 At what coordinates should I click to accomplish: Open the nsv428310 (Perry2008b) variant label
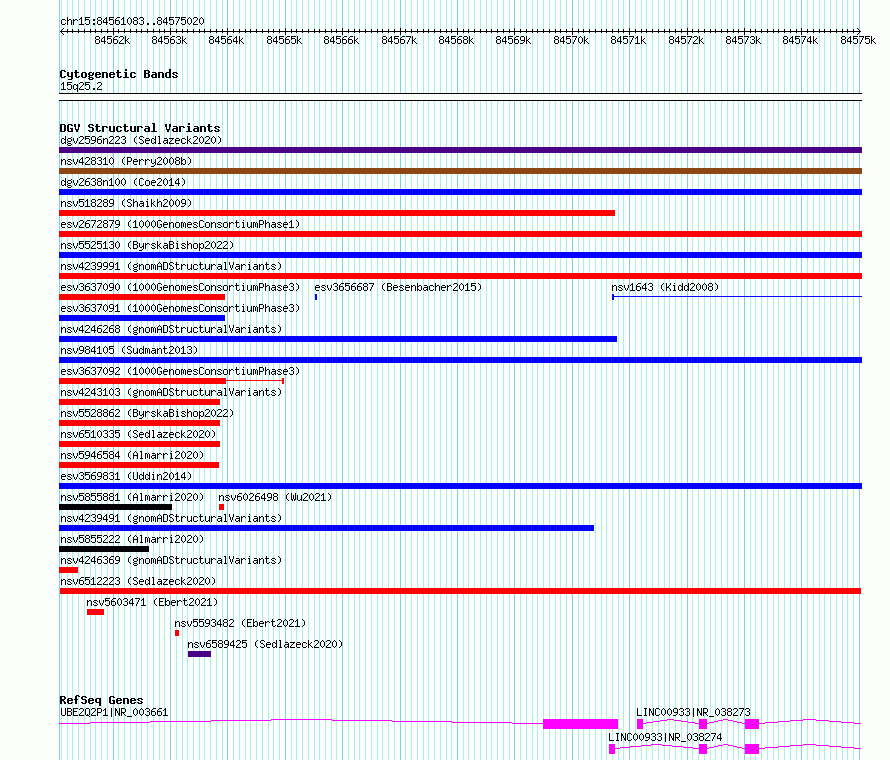[x=126, y=161]
